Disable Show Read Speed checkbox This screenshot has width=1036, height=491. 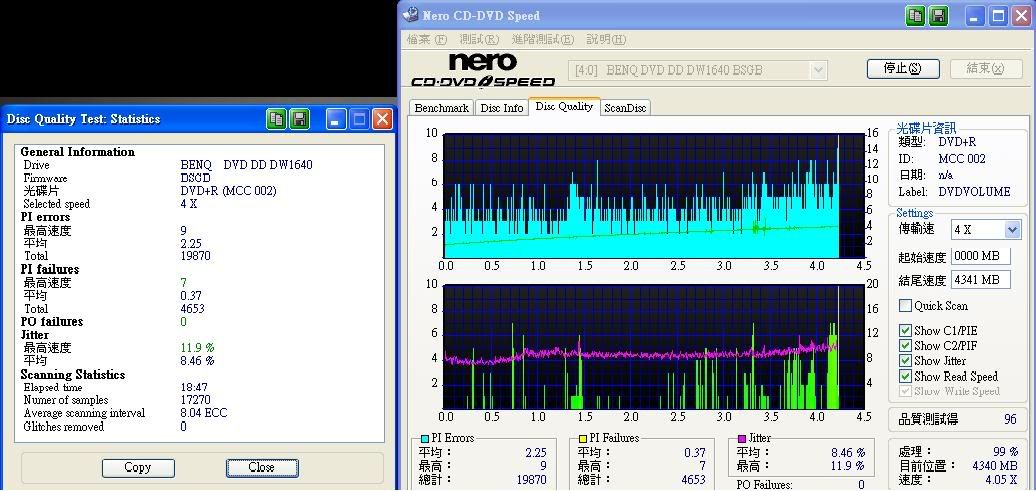pyautogui.click(x=906, y=377)
